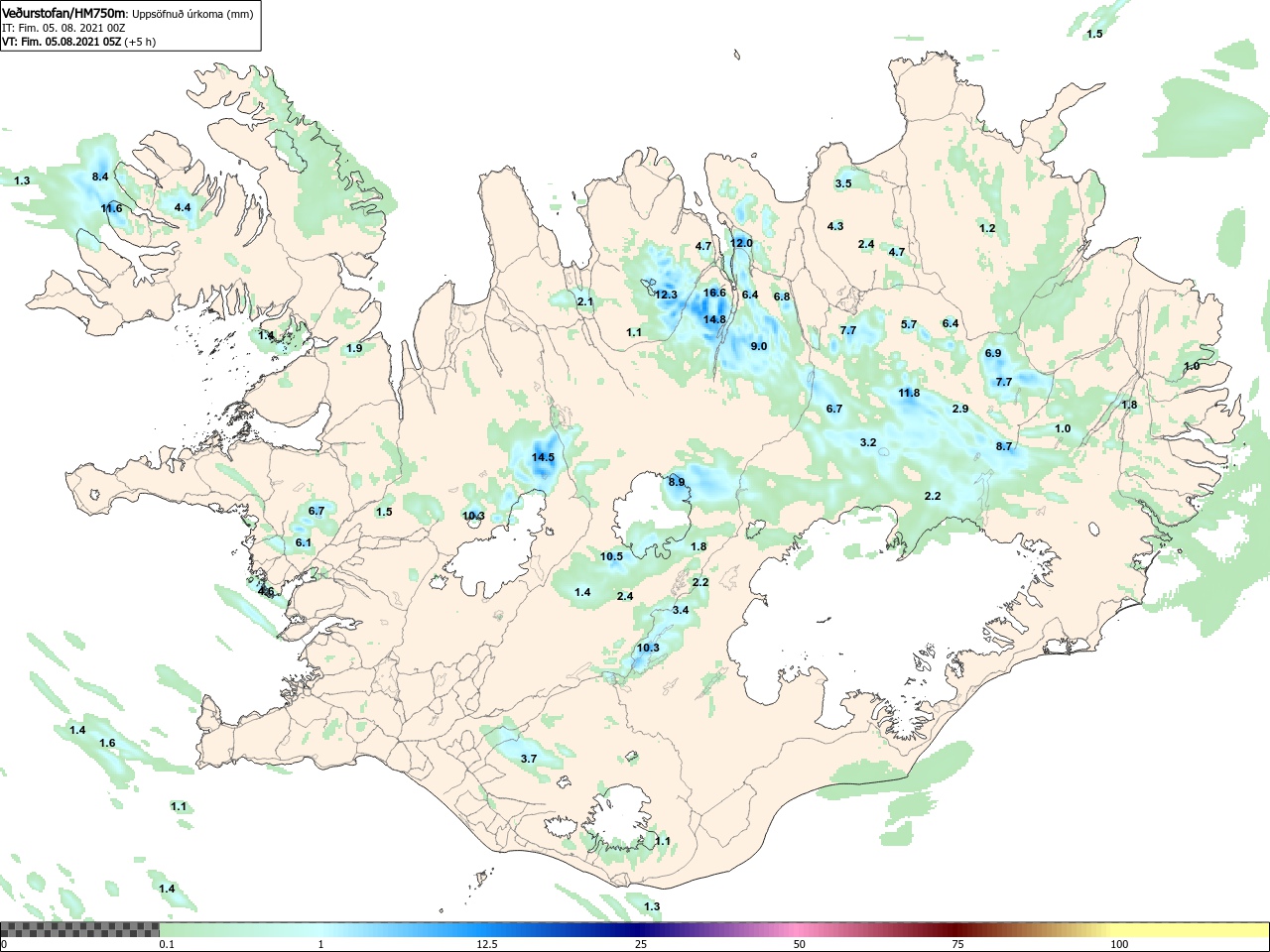Image resolution: width=1270 pixels, height=952 pixels.
Task: Click the 1.6 value offshore southwest
Action: 107,743
